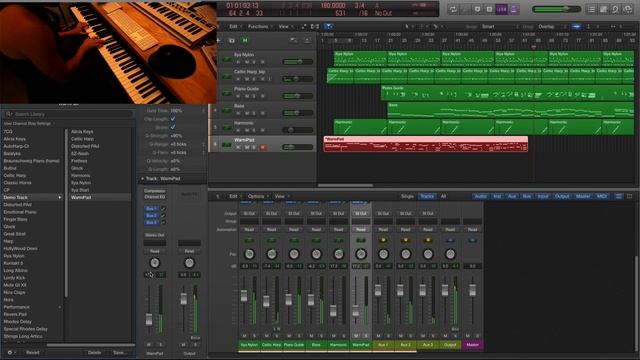Screen dimensions: 640x360
Task: Click the Ilya Nylon track instrument icon
Action: point(227,59)
